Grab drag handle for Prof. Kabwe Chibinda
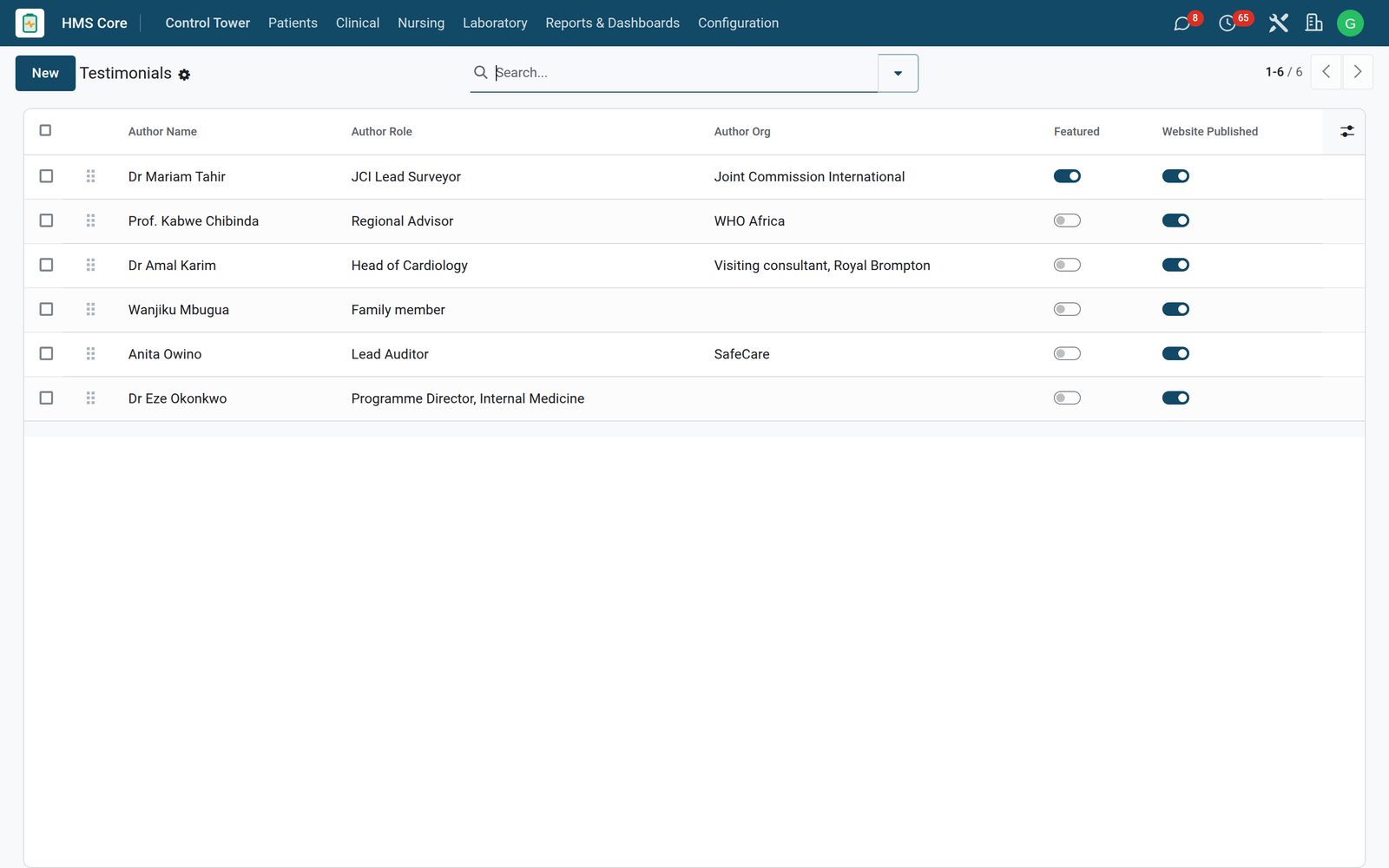This screenshot has width=1389, height=868. (90, 220)
